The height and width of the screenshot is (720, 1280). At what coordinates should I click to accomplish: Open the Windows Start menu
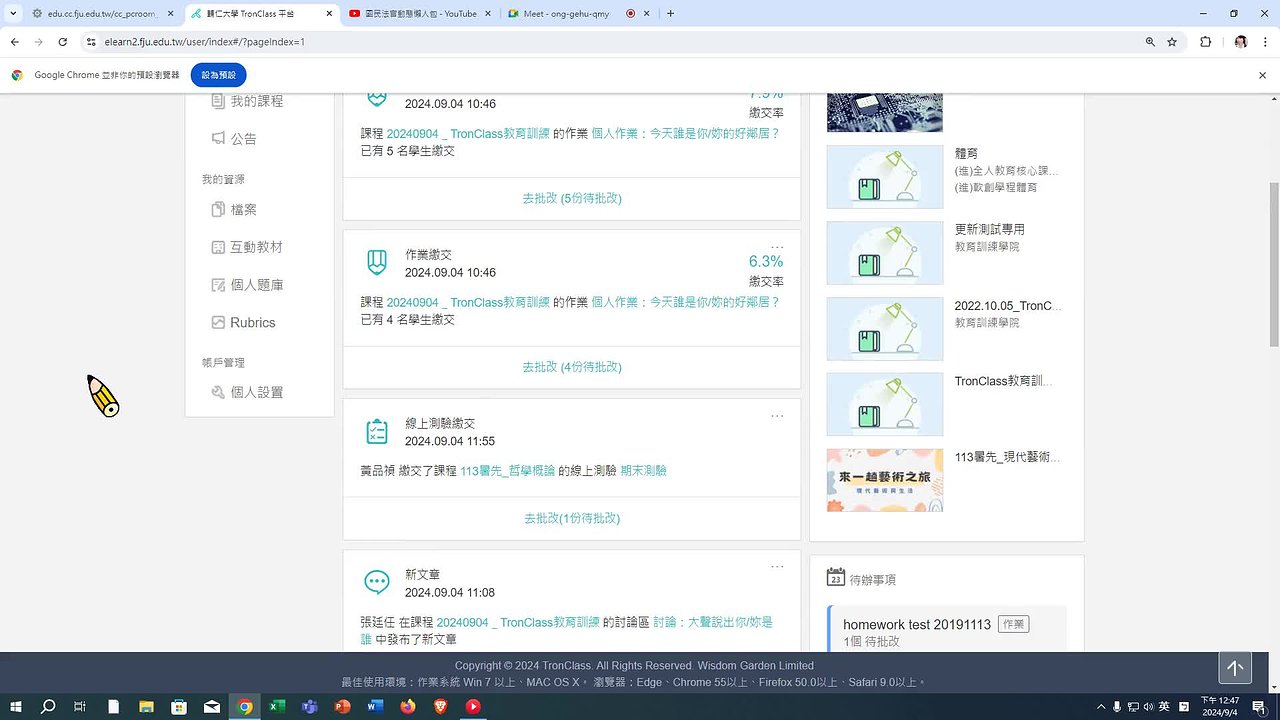point(16,706)
